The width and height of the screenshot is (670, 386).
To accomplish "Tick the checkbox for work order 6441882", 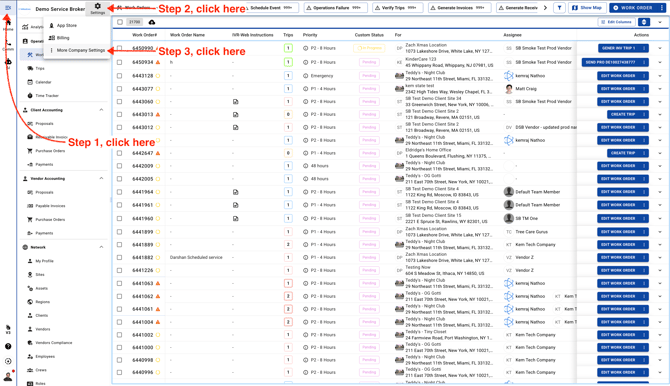I will 120,257.
